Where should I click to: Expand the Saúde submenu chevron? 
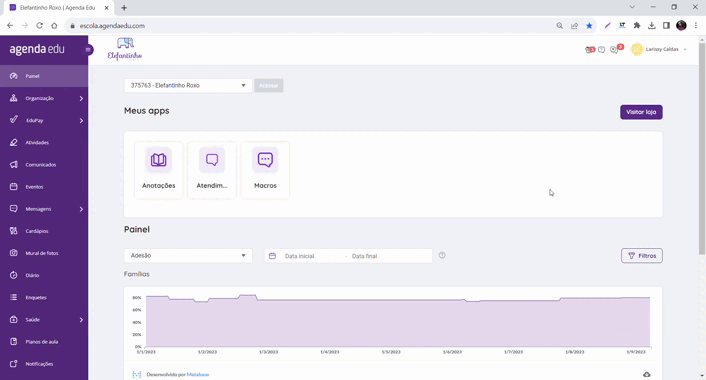pyautogui.click(x=81, y=320)
